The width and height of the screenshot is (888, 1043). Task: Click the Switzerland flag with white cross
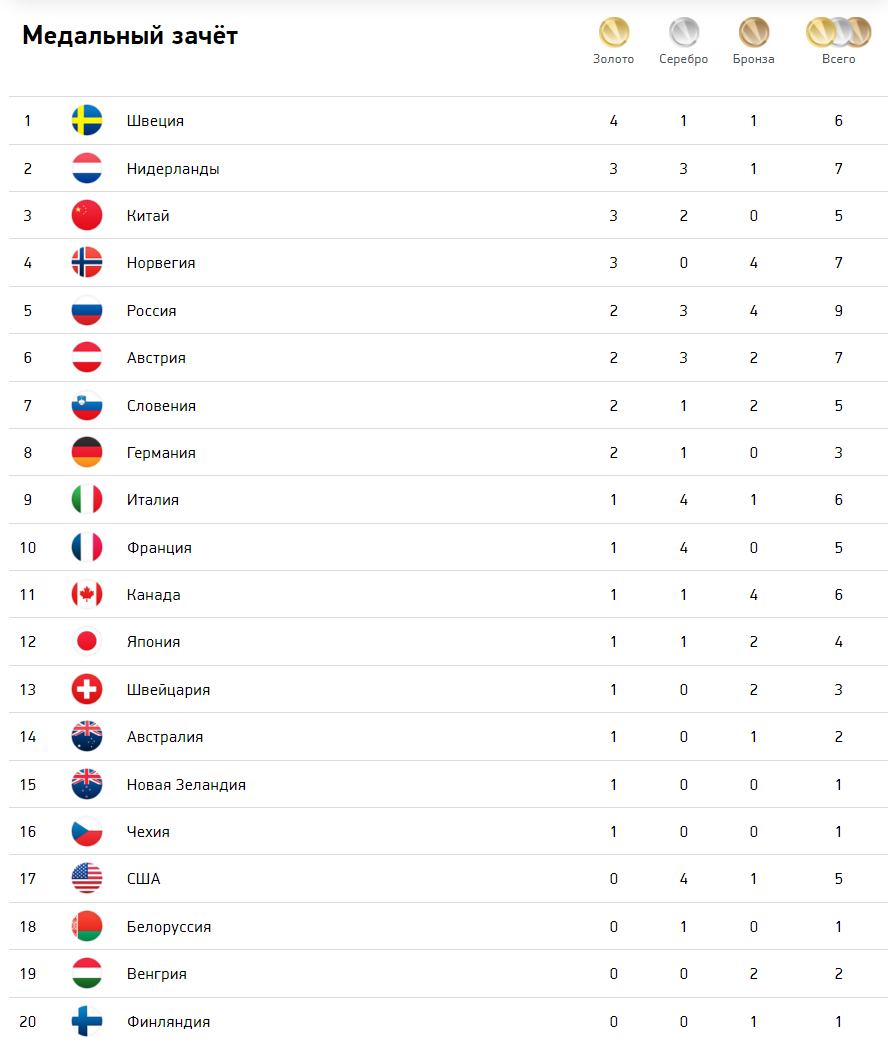click(87, 690)
